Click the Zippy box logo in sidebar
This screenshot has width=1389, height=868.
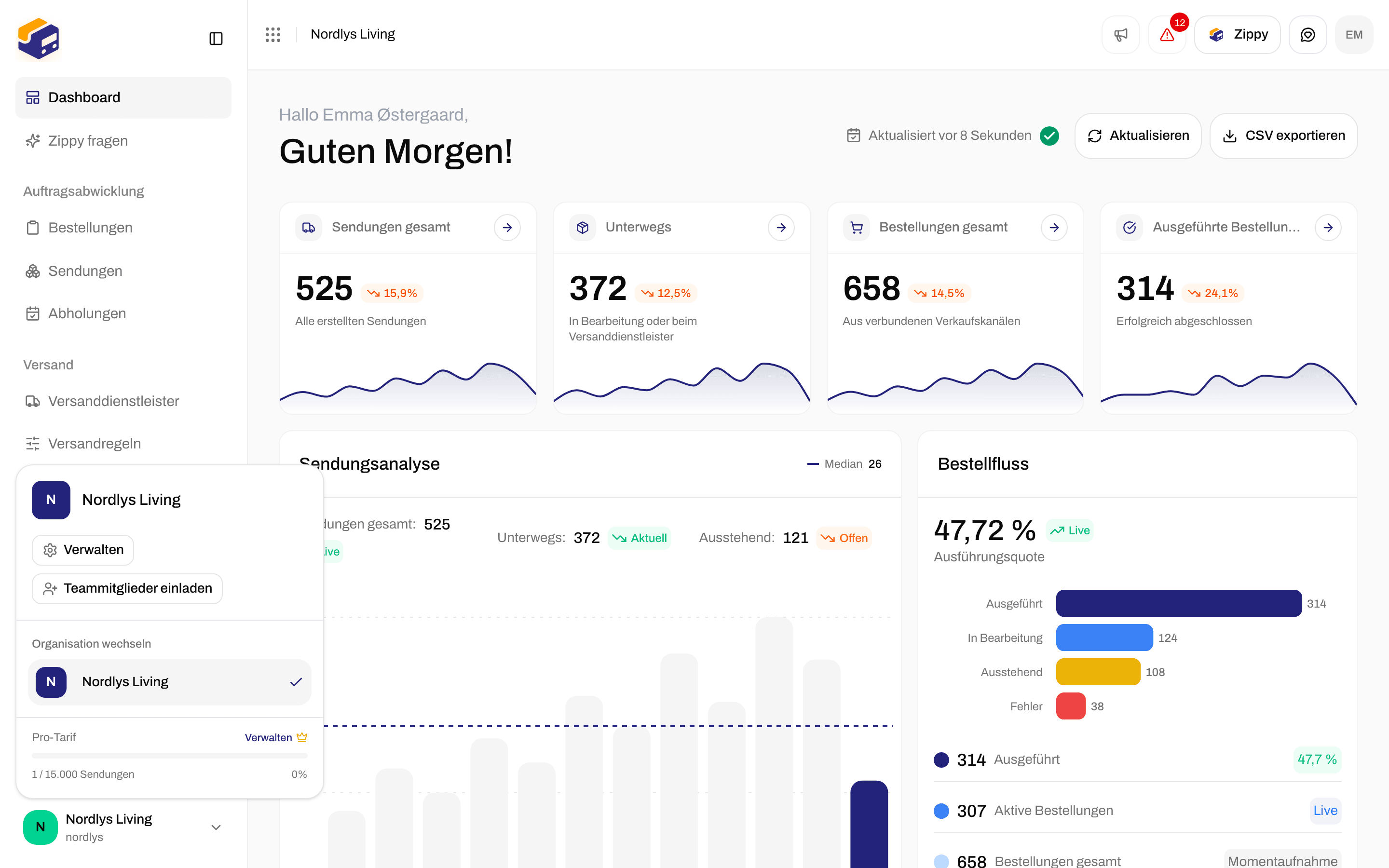click(x=39, y=39)
